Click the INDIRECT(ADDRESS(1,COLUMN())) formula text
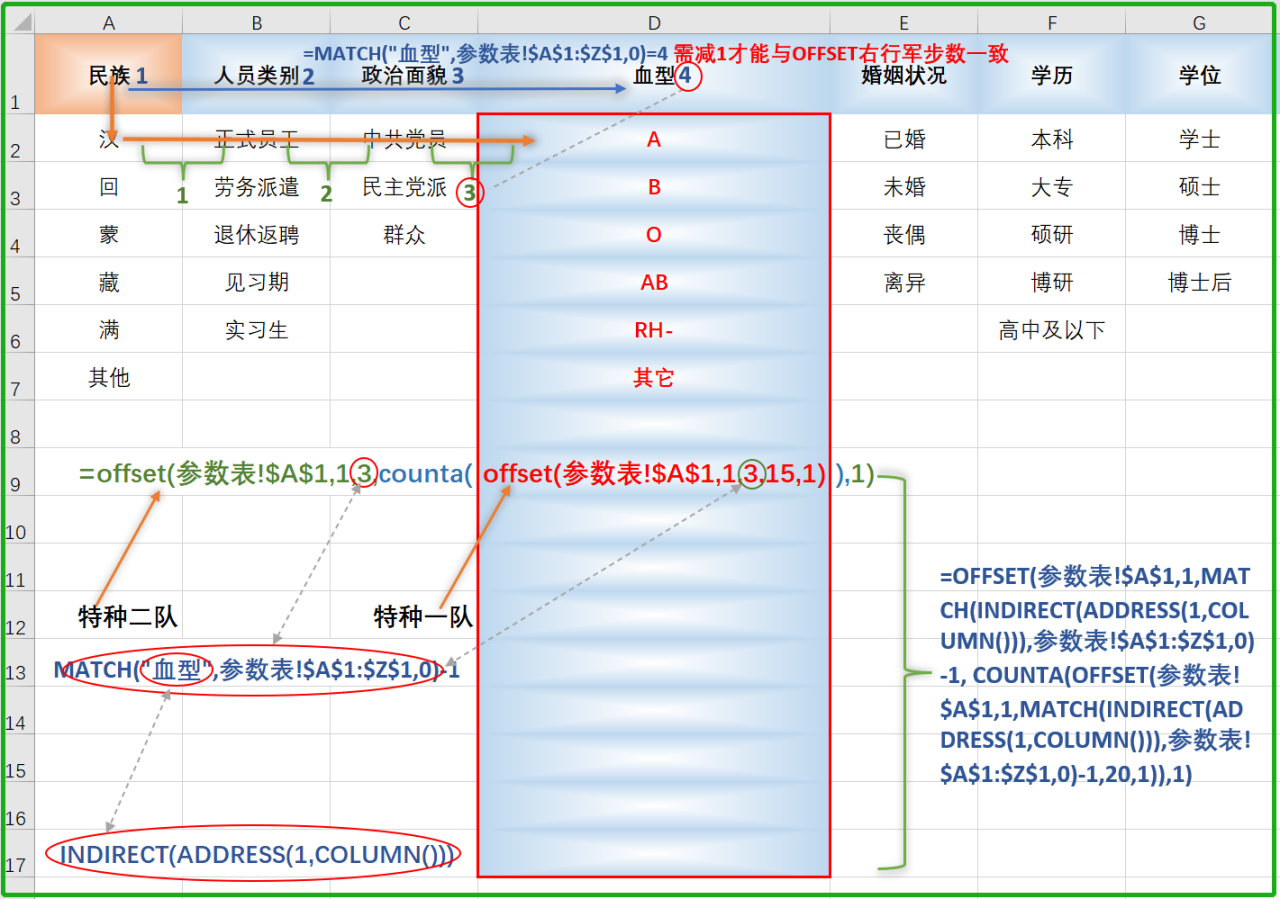The height and width of the screenshot is (899, 1280). click(257, 855)
